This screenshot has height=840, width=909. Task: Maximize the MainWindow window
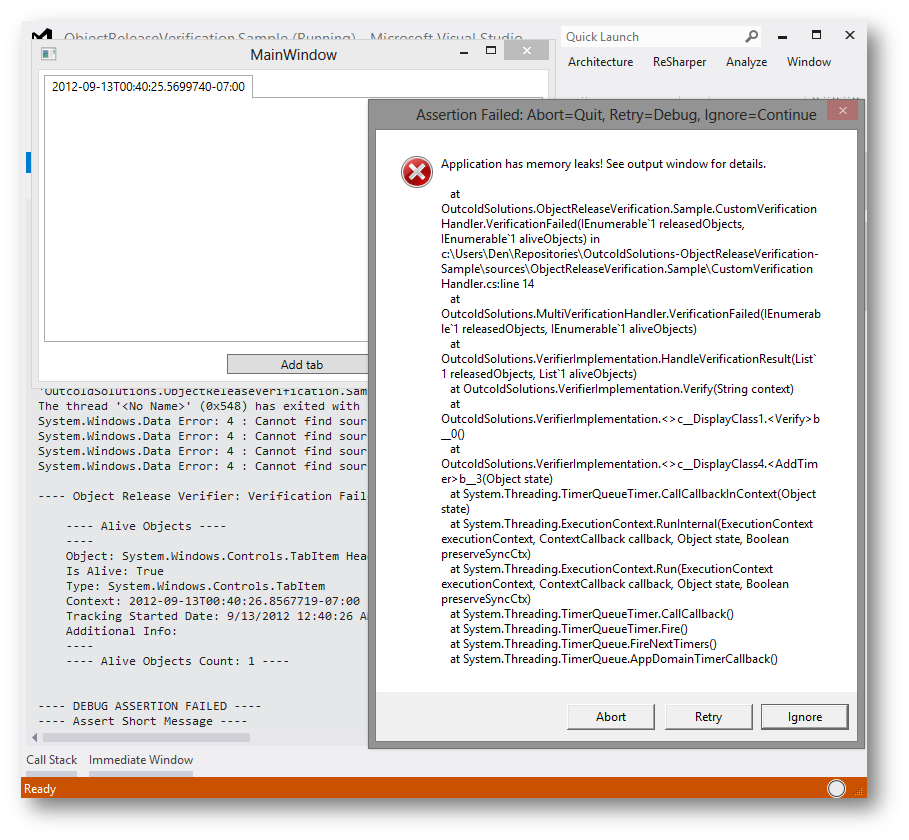(x=491, y=50)
